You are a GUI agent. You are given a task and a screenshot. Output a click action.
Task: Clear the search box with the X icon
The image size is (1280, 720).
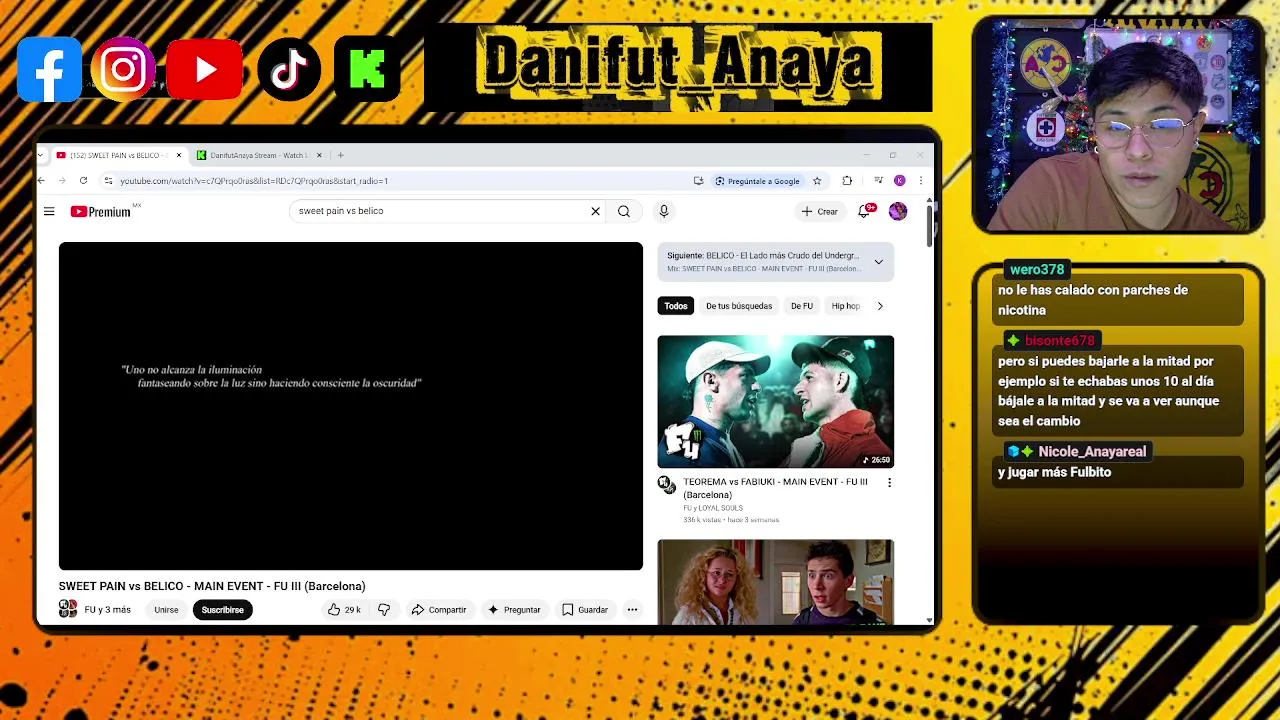click(x=595, y=211)
